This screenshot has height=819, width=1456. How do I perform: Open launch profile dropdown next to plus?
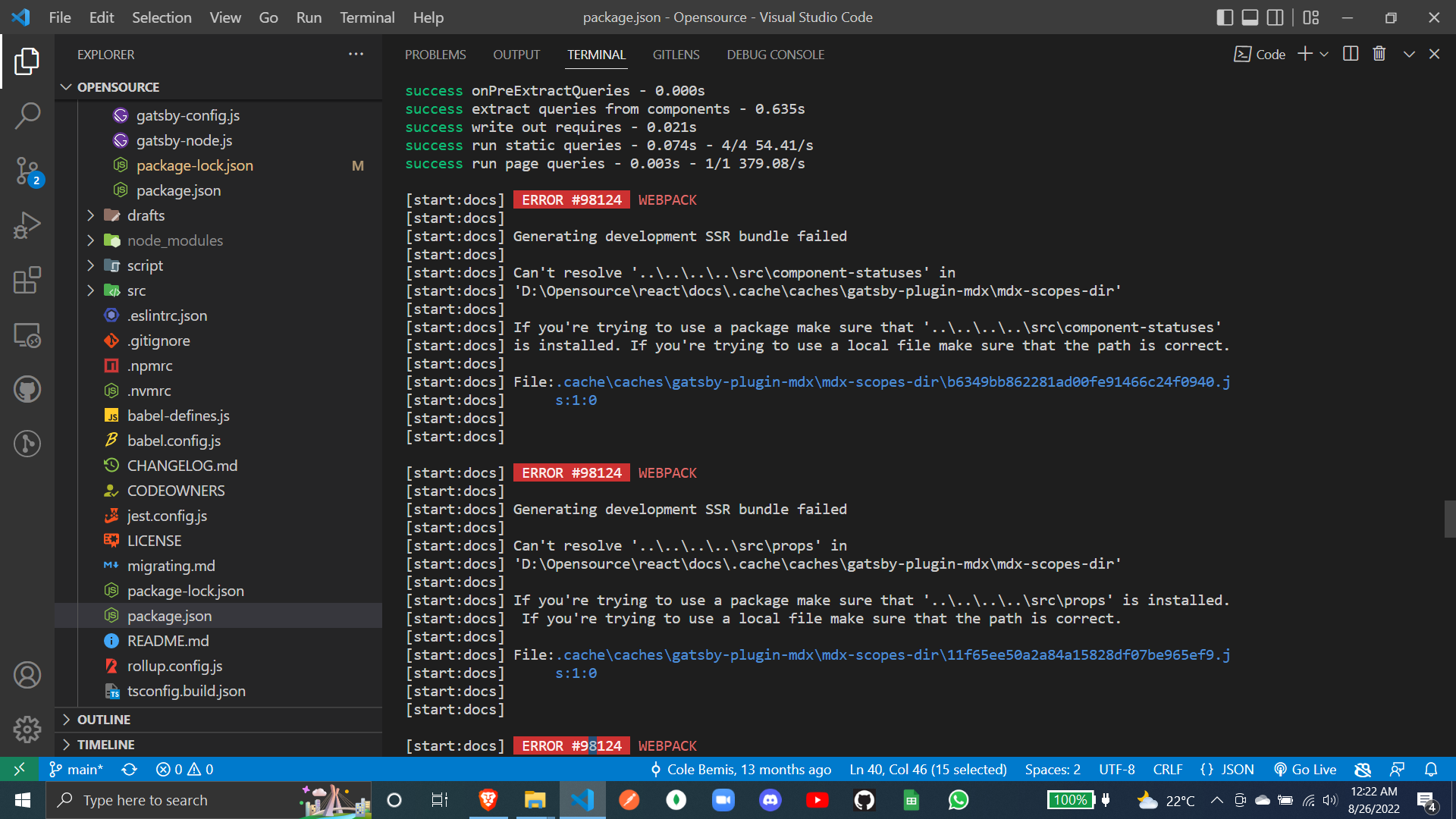click(x=1324, y=54)
